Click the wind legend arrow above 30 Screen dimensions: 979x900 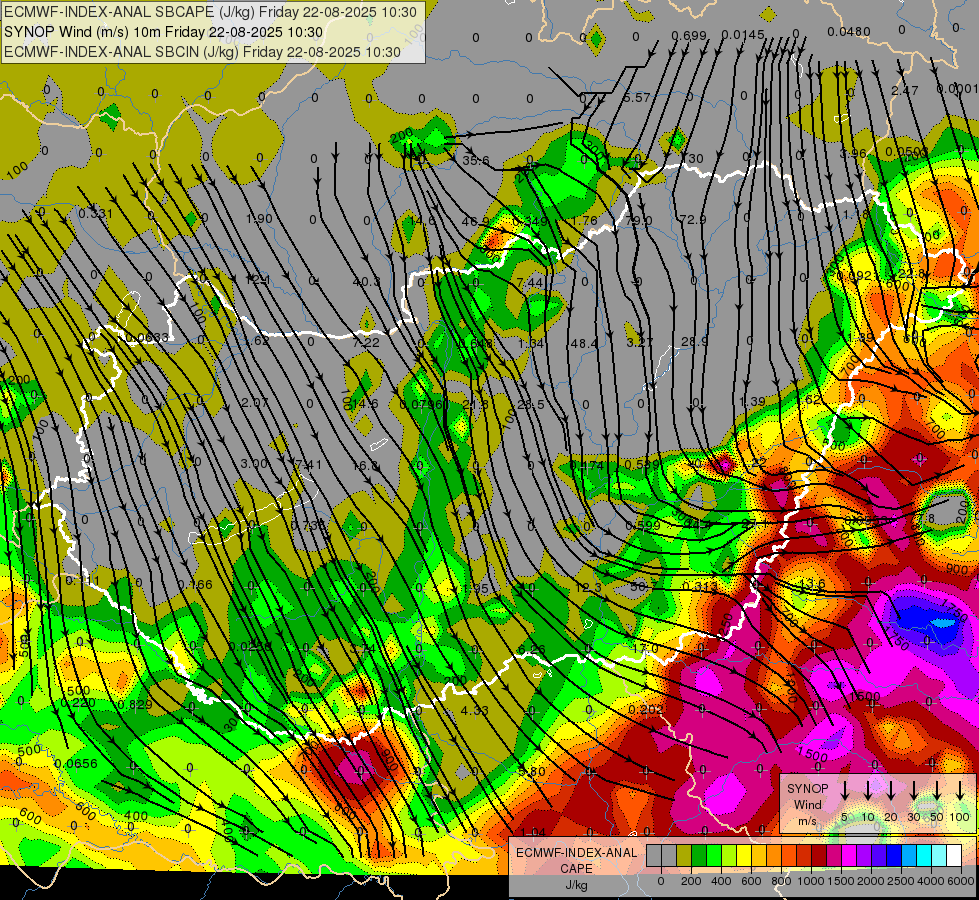click(914, 791)
